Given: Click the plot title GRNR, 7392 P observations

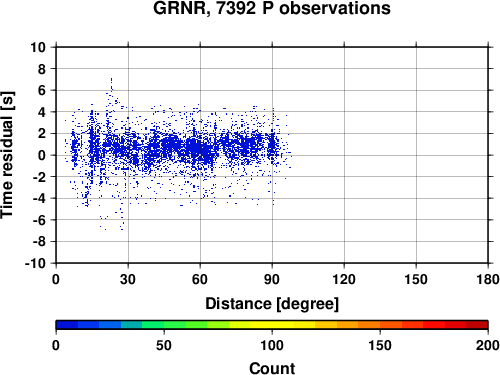Looking at the screenshot, I should tap(272, 8).
